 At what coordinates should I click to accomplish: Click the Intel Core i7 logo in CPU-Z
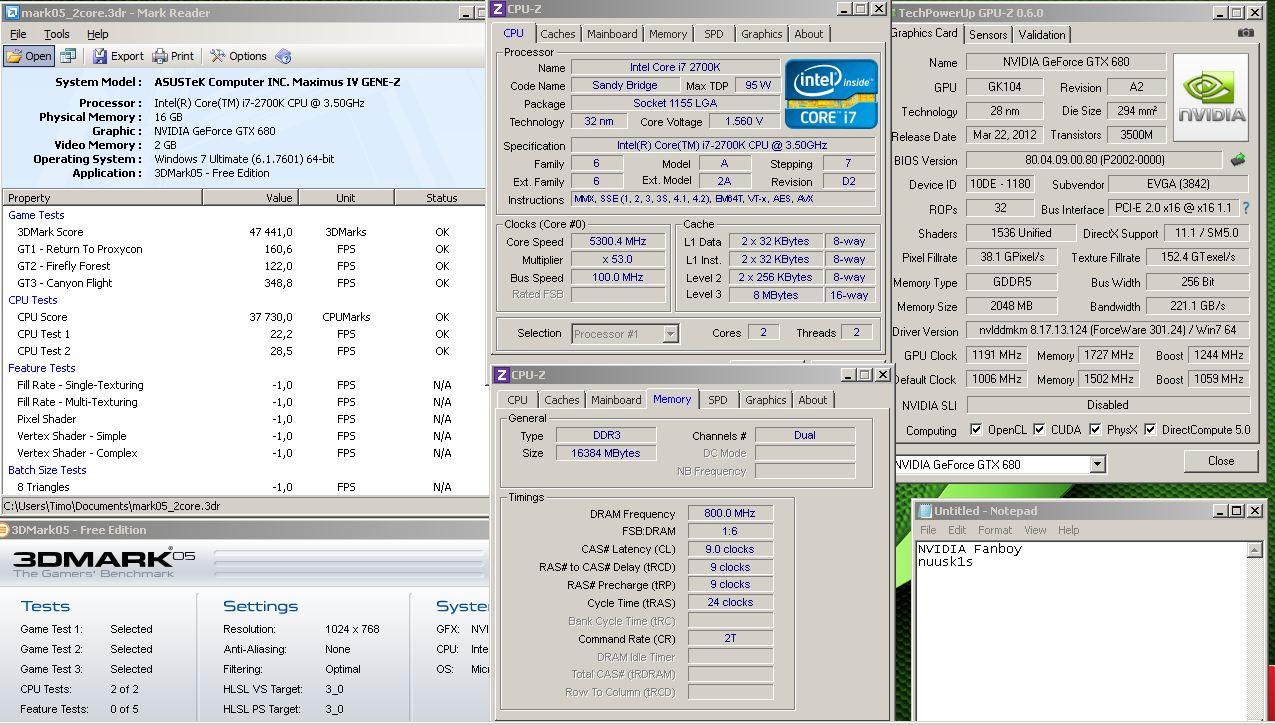point(831,93)
